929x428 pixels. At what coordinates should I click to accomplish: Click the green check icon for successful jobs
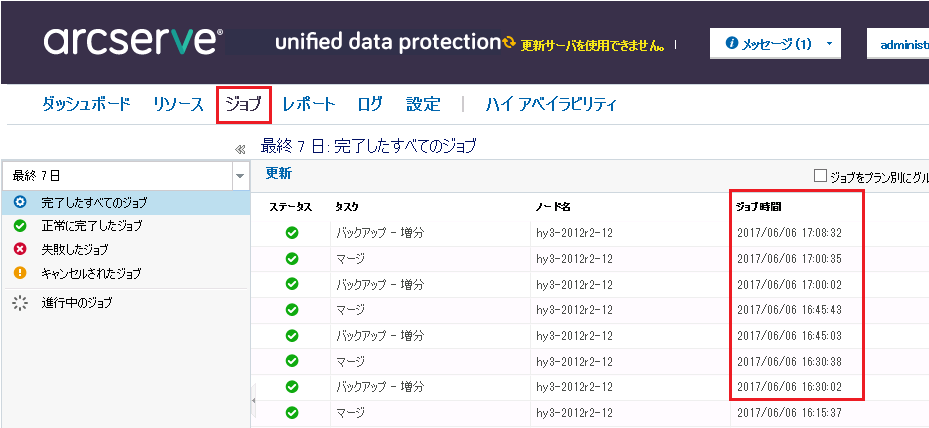[x=20, y=226]
